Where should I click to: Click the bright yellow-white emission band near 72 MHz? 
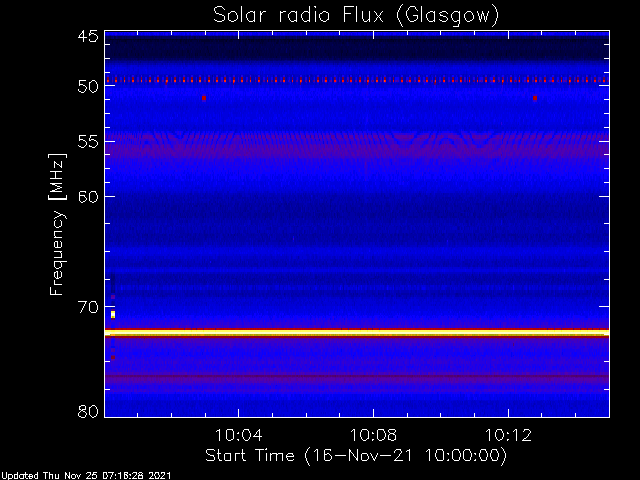click(357, 333)
